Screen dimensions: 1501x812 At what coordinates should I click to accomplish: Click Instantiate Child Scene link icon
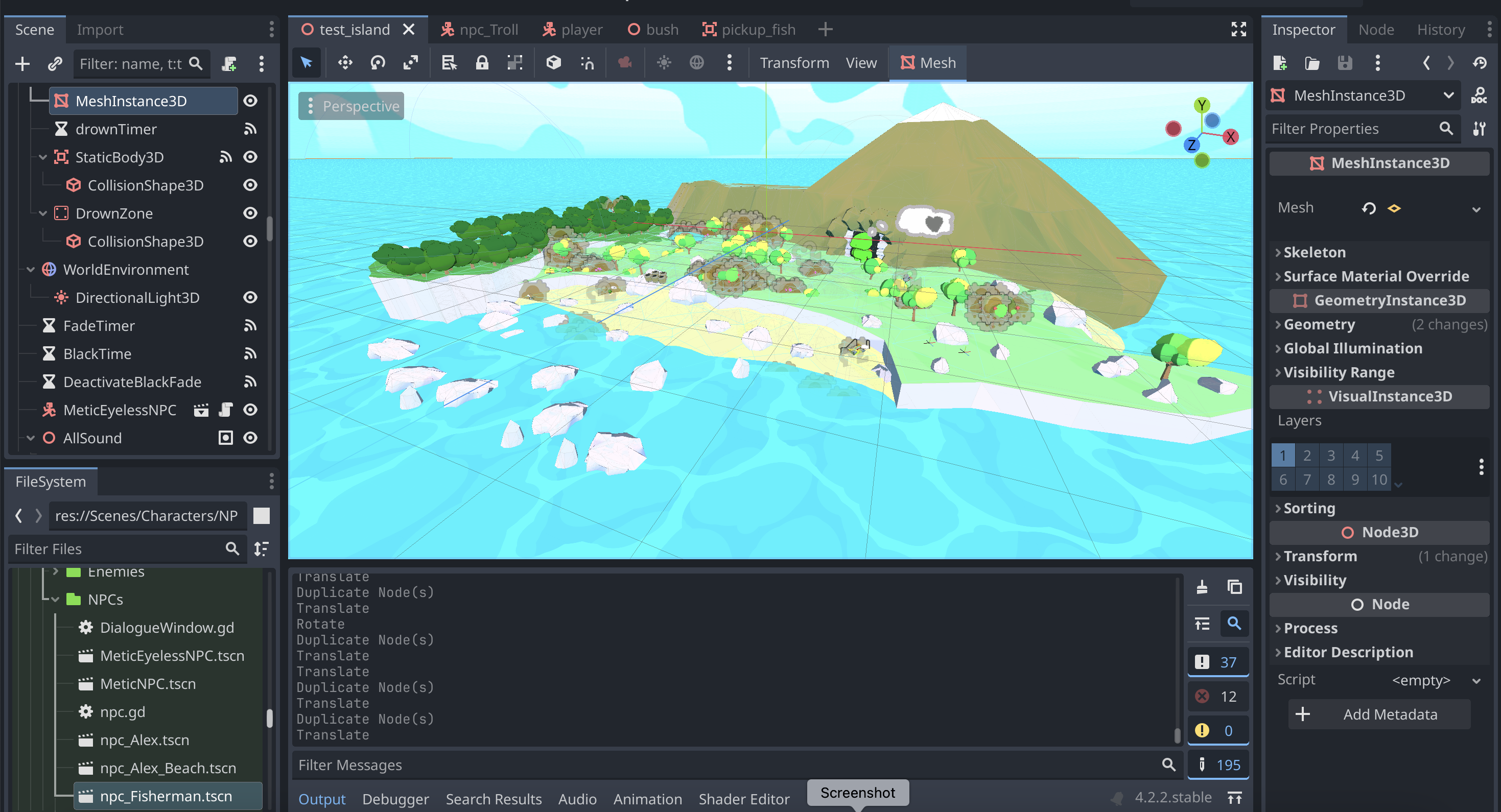(x=55, y=63)
